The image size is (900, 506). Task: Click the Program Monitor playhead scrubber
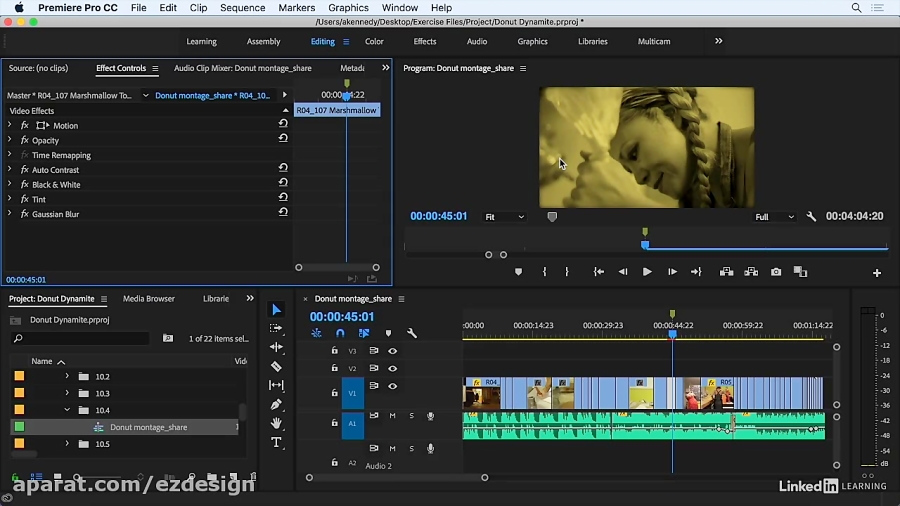click(x=645, y=244)
